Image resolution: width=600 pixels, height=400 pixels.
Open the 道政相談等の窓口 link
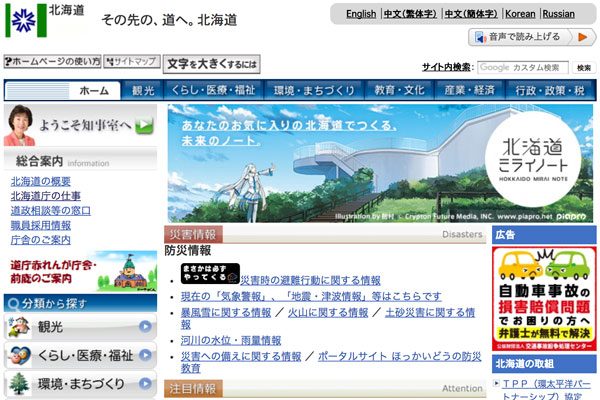click(51, 210)
